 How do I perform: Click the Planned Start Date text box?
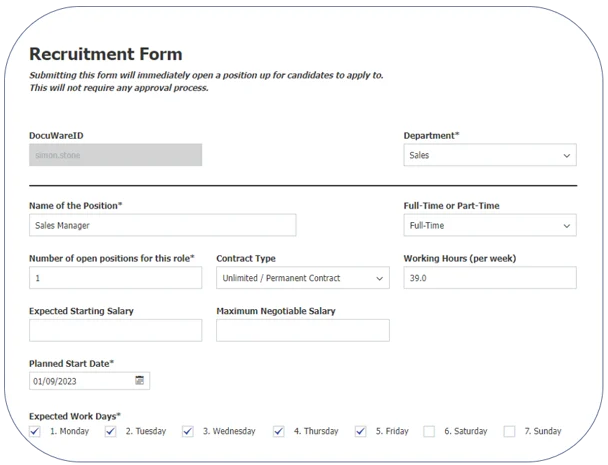pos(80,381)
